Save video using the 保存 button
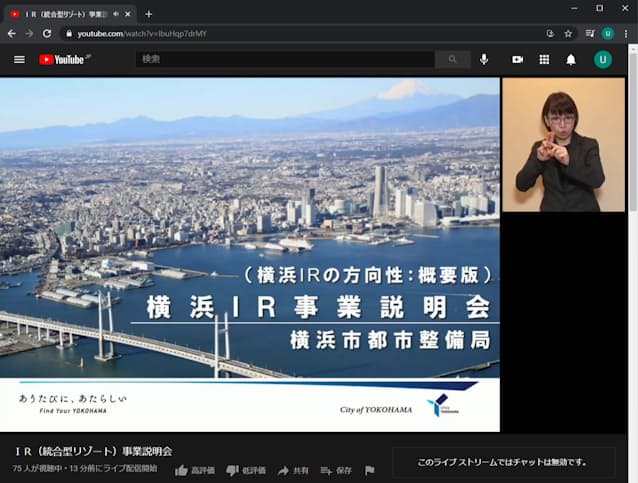Image resolution: width=638 pixels, height=483 pixels. [x=336, y=470]
